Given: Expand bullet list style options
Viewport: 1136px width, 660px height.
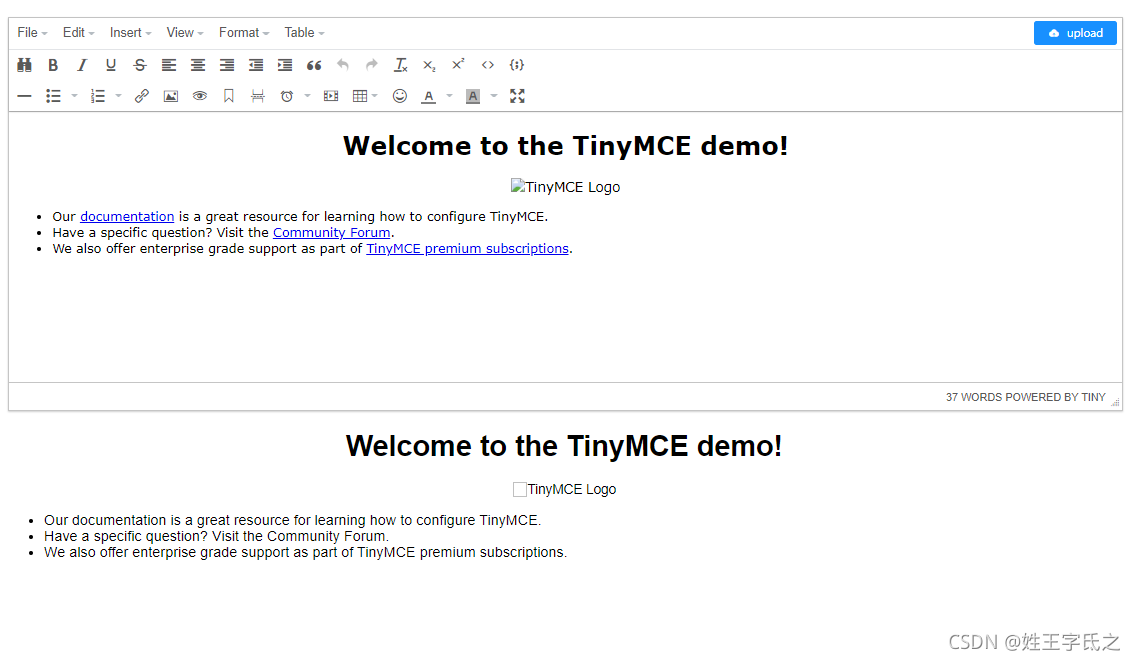Looking at the screenshot, I should click(x=74, y=96).
